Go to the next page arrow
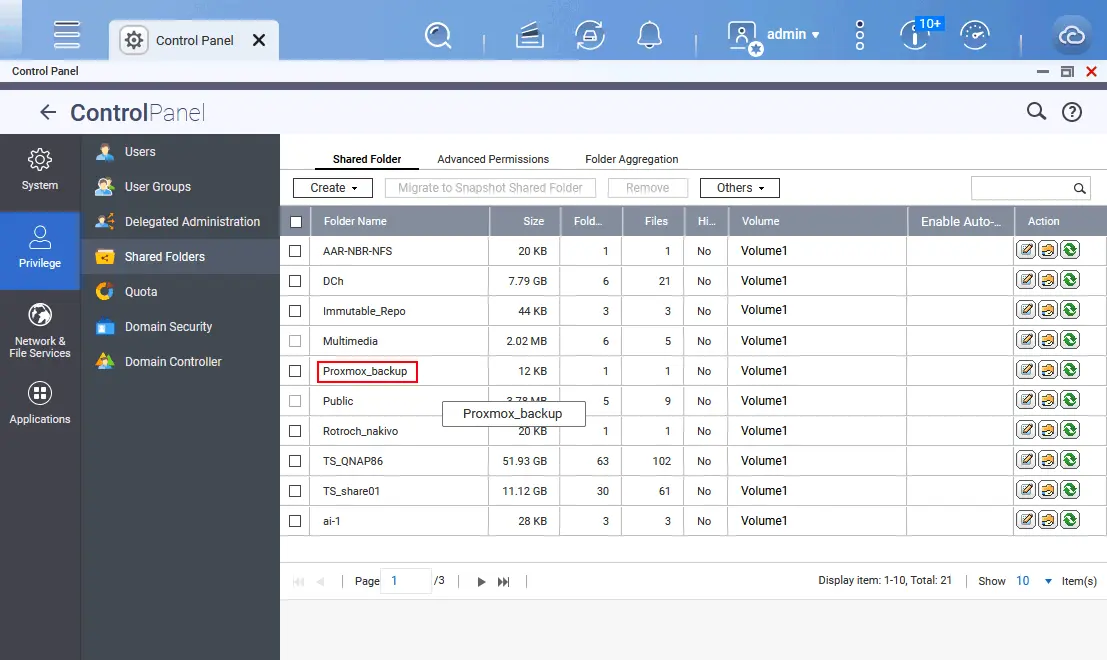The image size is (1107, 660). tap(481, 582)
